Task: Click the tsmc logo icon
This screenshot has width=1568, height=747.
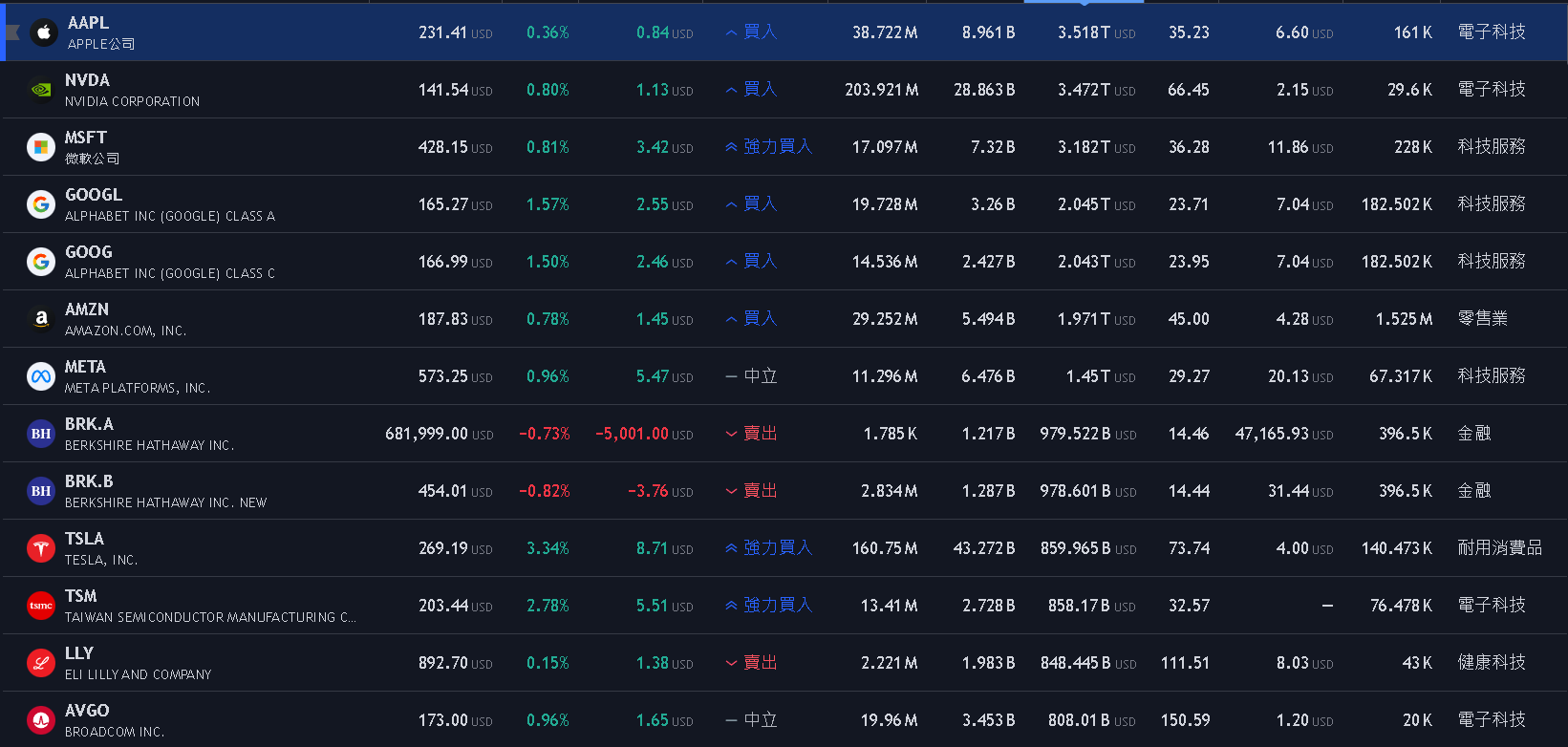Action: (x=41, y=606)
